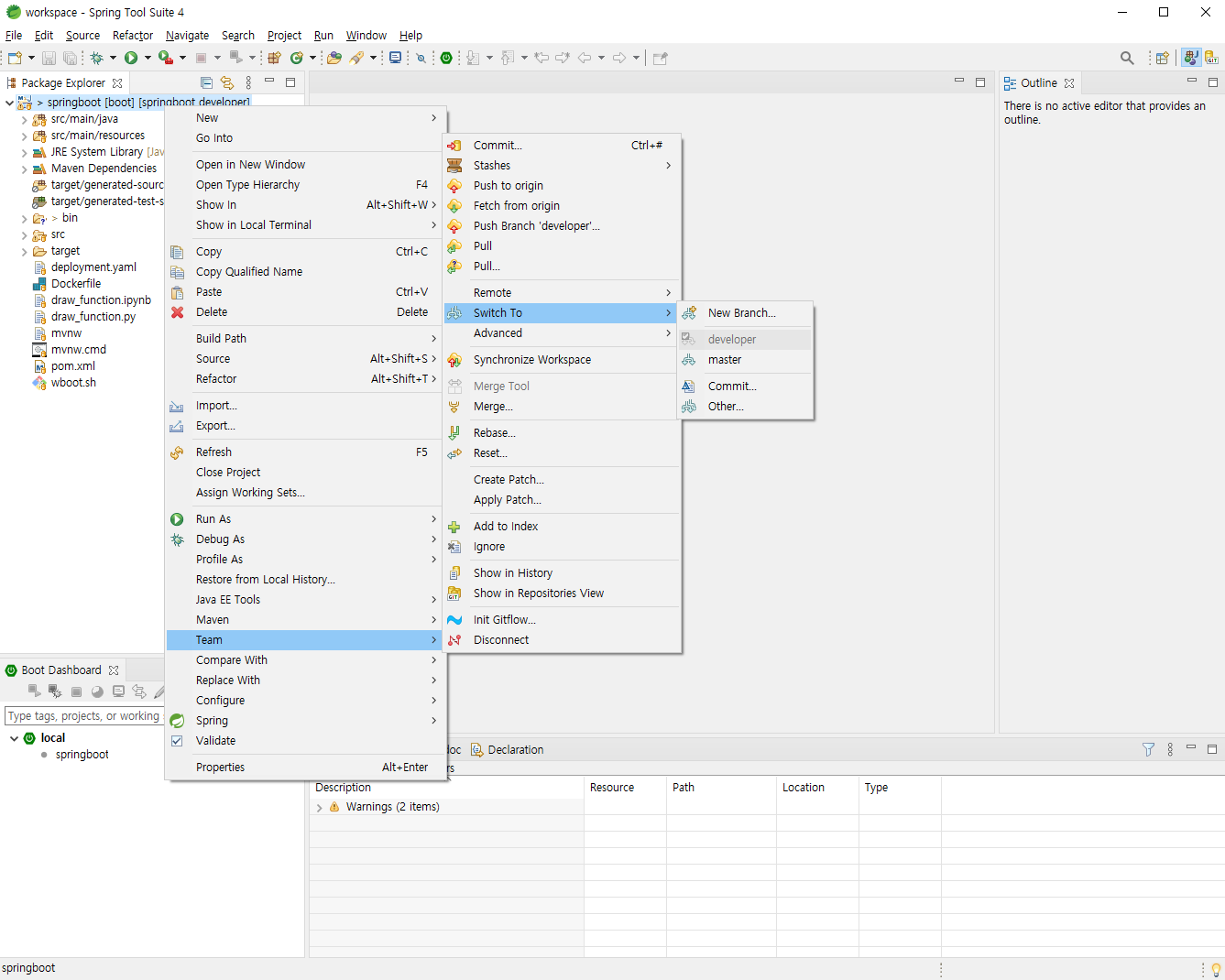Click the Run Last Tool icon with red toolbox
This screenshot has width=1225, height=980.
click(x=166, y=58)
